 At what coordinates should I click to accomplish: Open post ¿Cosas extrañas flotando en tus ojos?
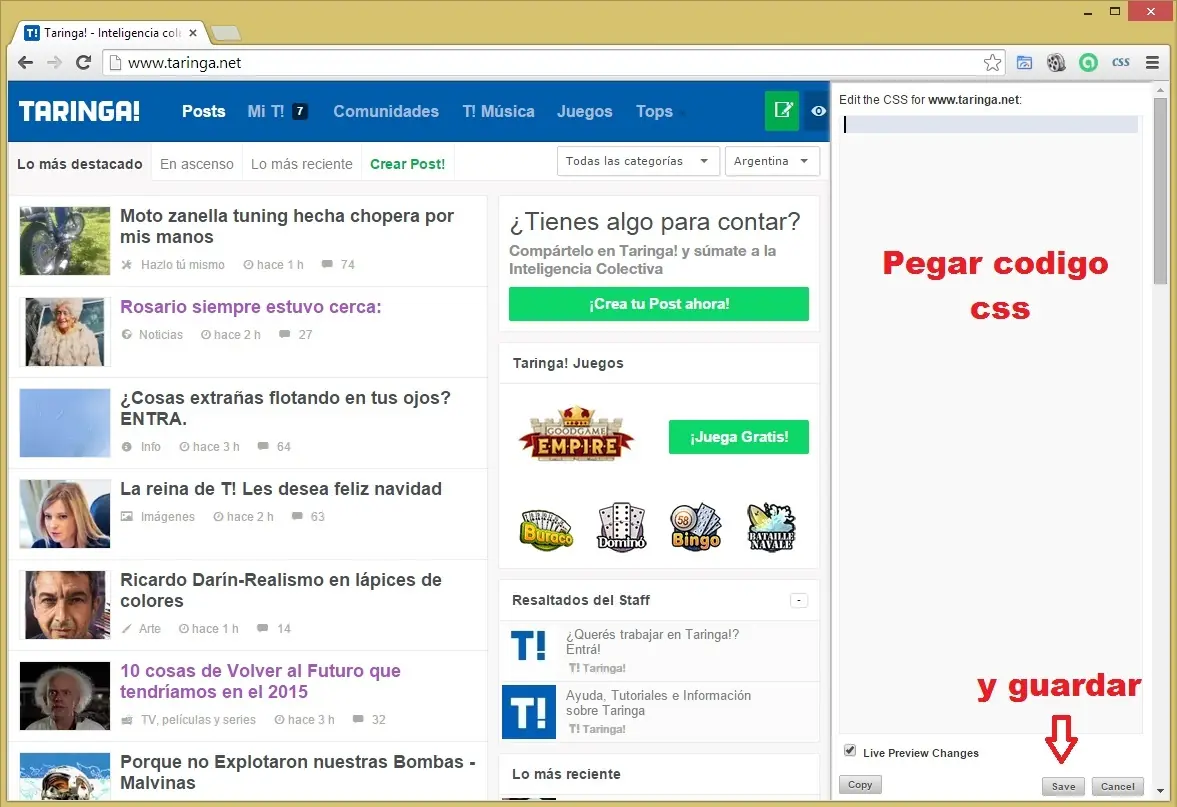click(x=285, y=408)
